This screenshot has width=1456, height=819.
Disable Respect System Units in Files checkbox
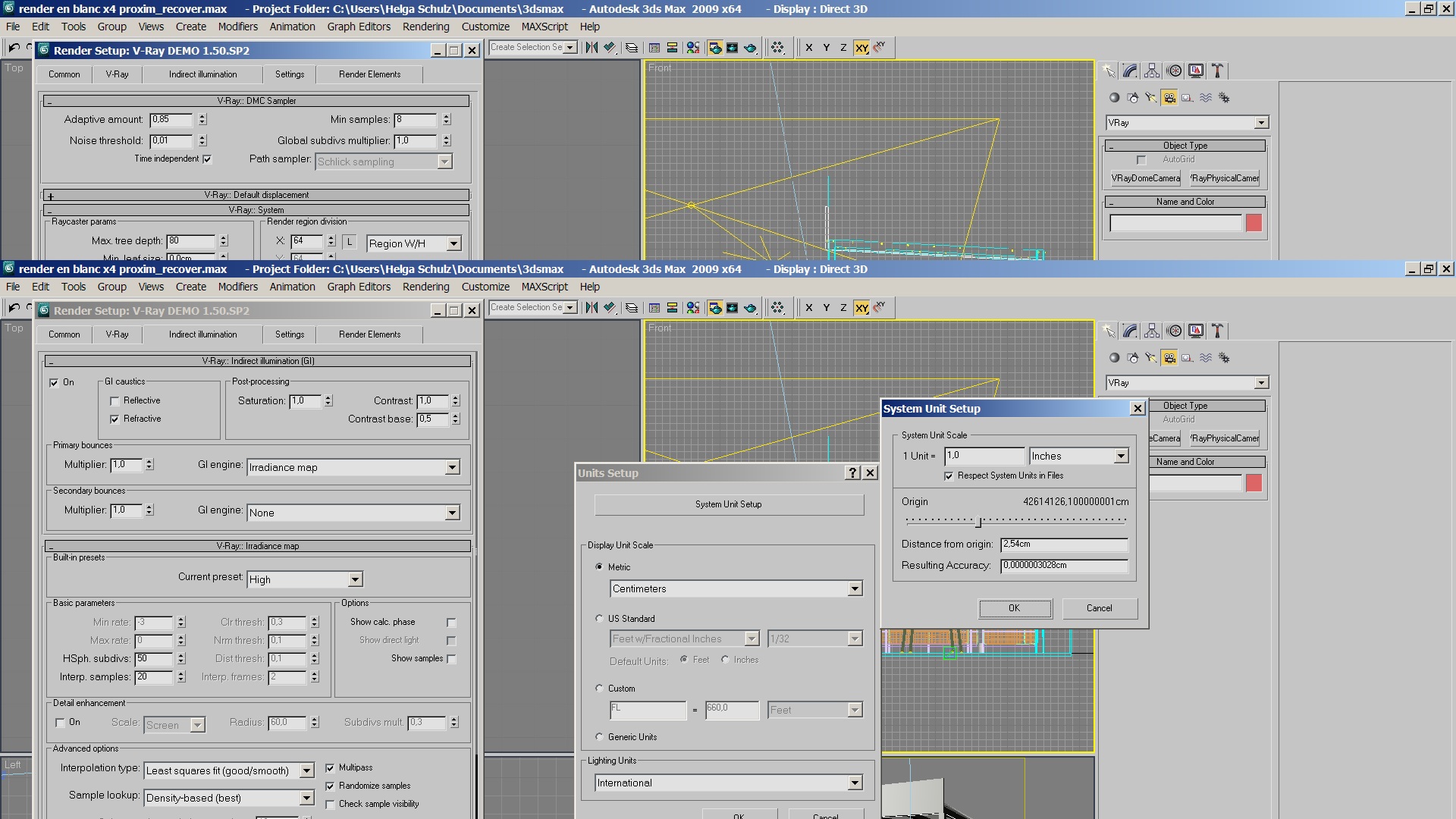click(x=949, y=476)
